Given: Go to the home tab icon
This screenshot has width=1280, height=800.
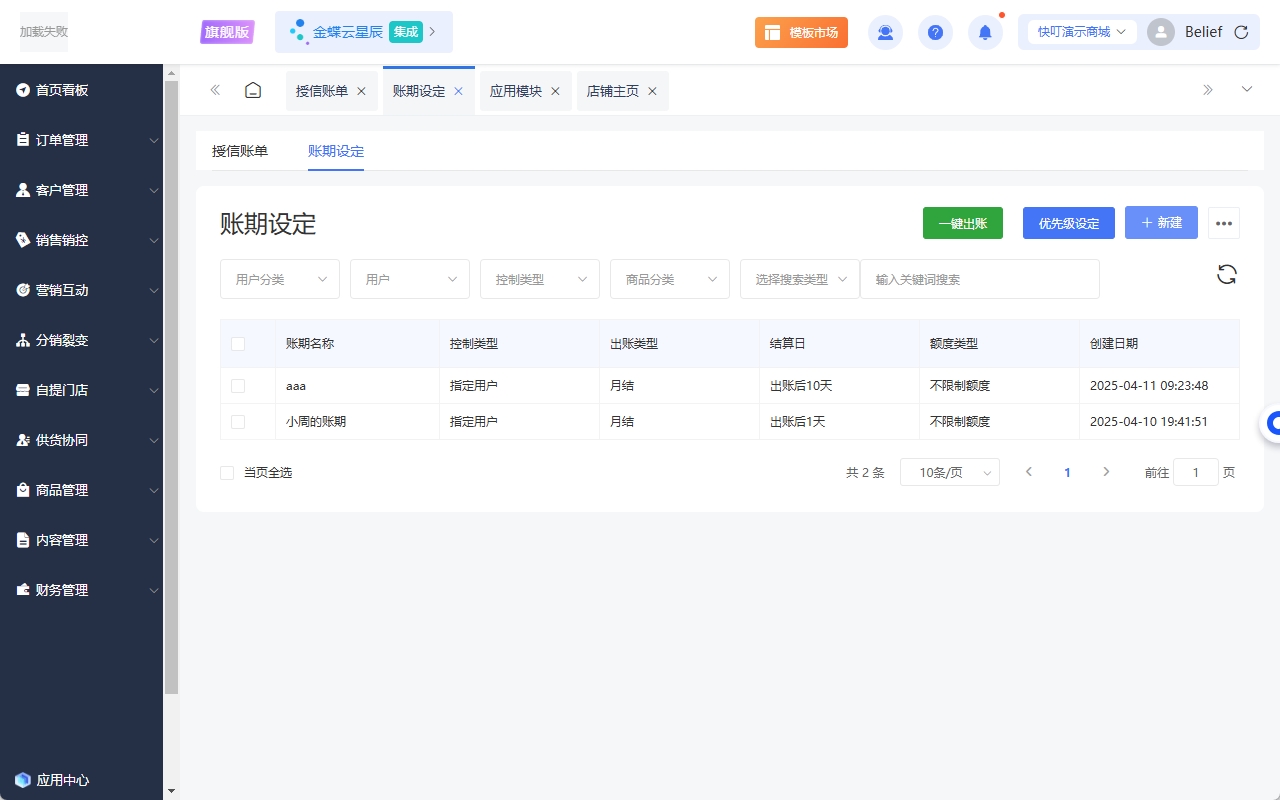Looking at the screenshot, I should pos(253,90).
